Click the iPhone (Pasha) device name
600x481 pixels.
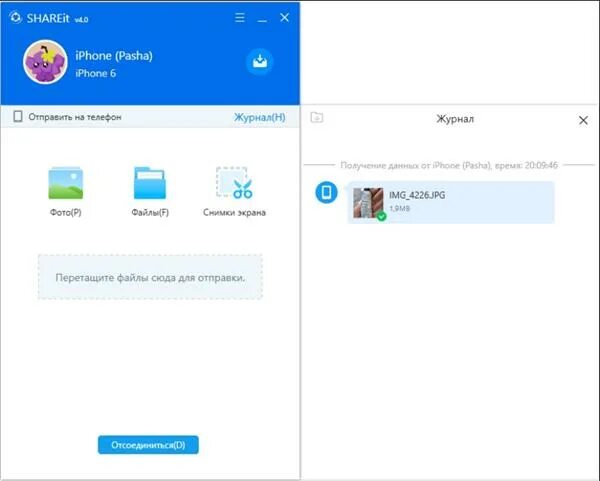coord(114,56)
